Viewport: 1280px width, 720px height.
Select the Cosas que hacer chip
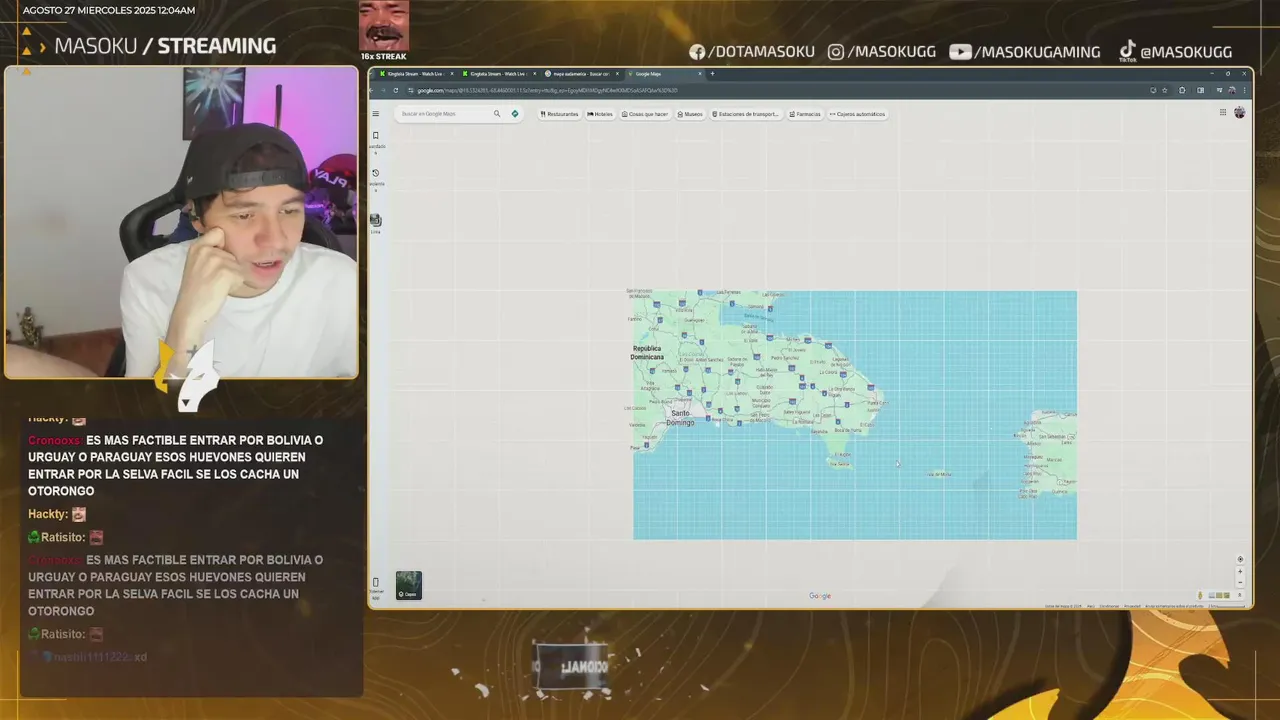[x=645, y=114]
